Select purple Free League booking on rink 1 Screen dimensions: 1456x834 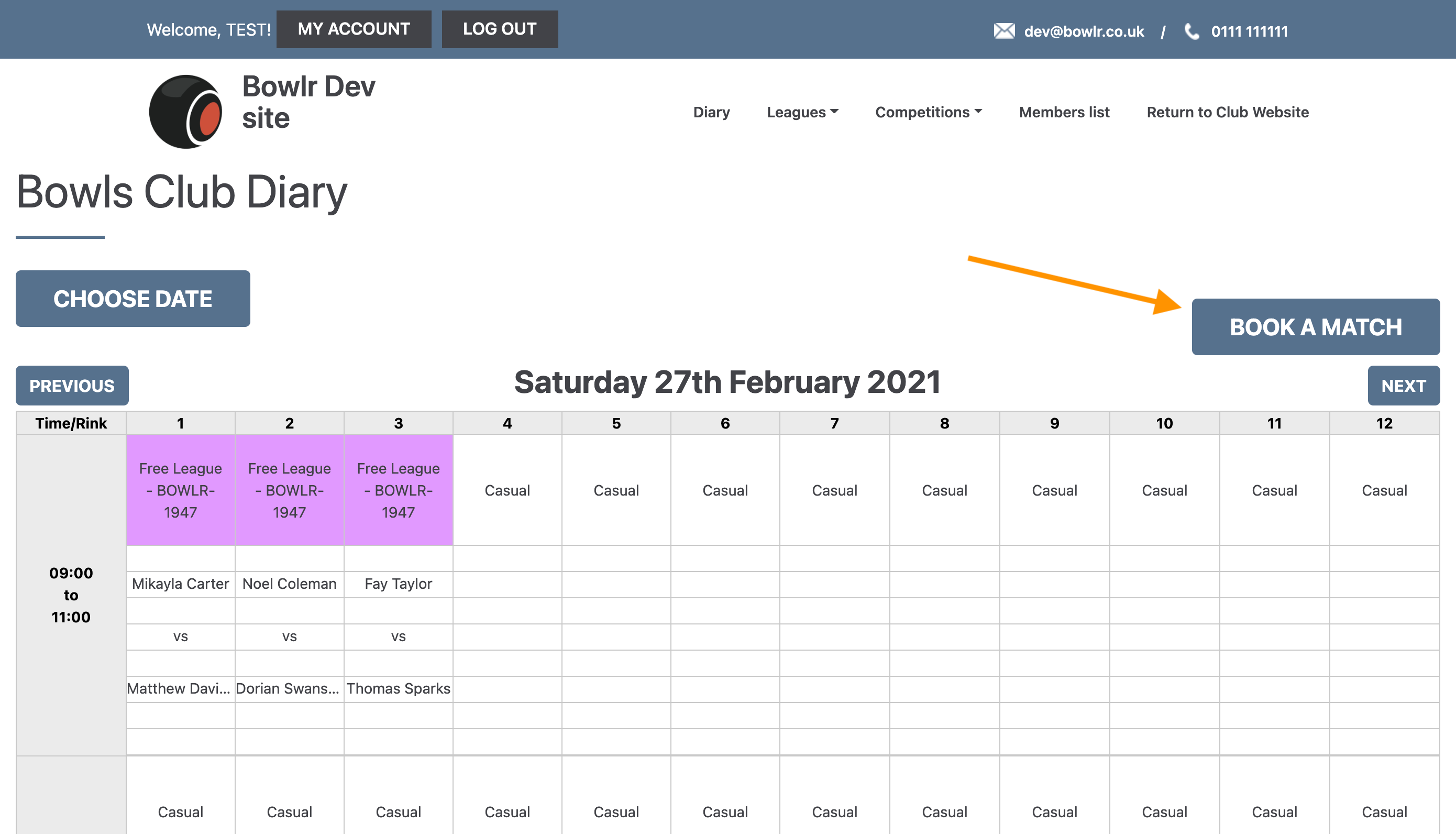(180, 490)
